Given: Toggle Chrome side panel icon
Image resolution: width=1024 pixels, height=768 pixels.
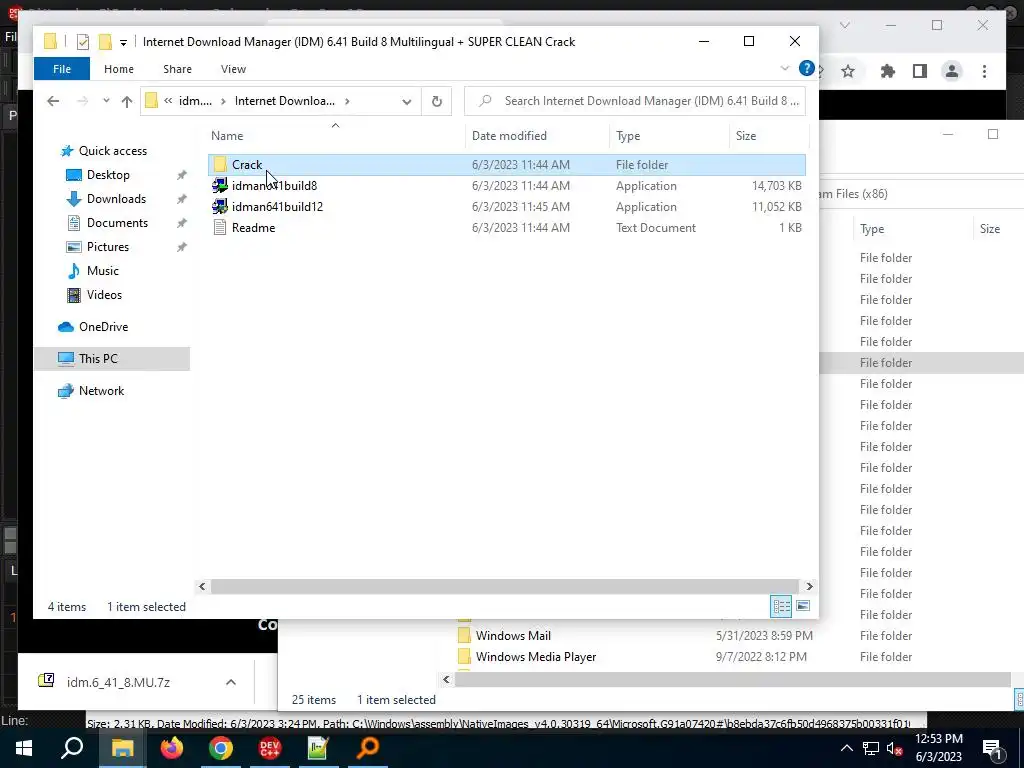Looking at the screenshot, I should click(x=920, y=71).
